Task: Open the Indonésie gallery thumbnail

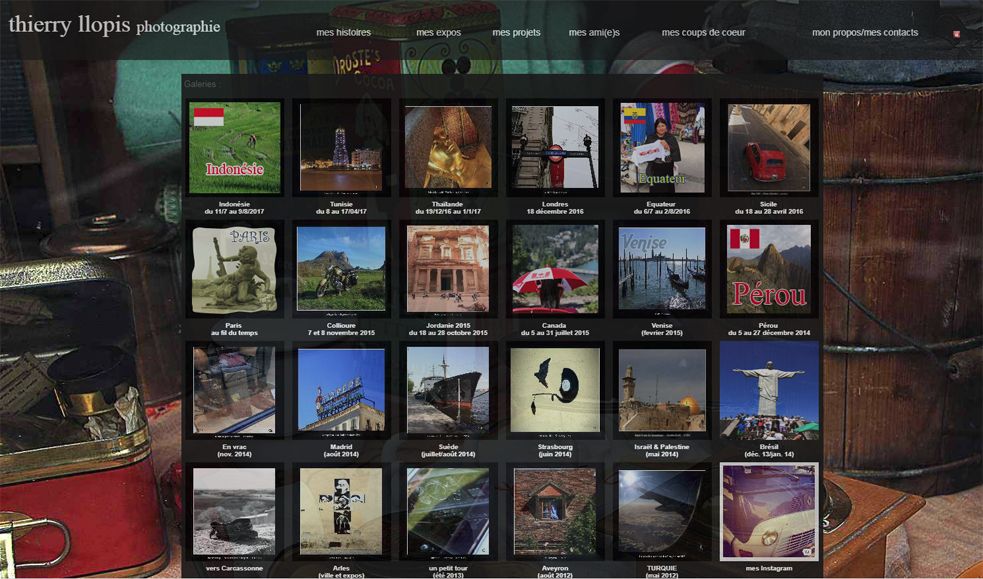Action: point(235,148)
